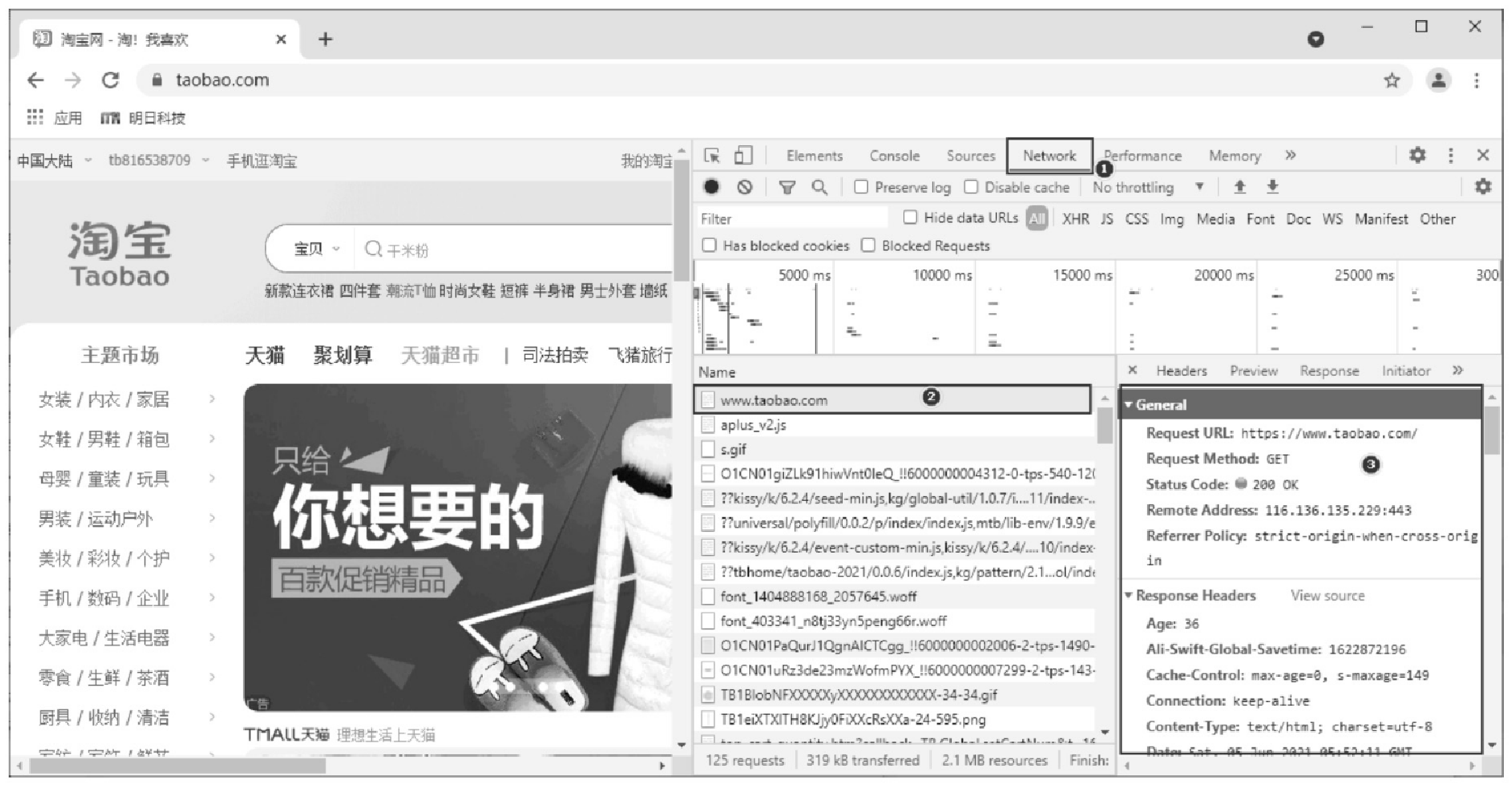Image resolution: width=1512 pixels, height=785 pixels.
Task: Switch to the Elements tab
Action: [x=815, y=156]
